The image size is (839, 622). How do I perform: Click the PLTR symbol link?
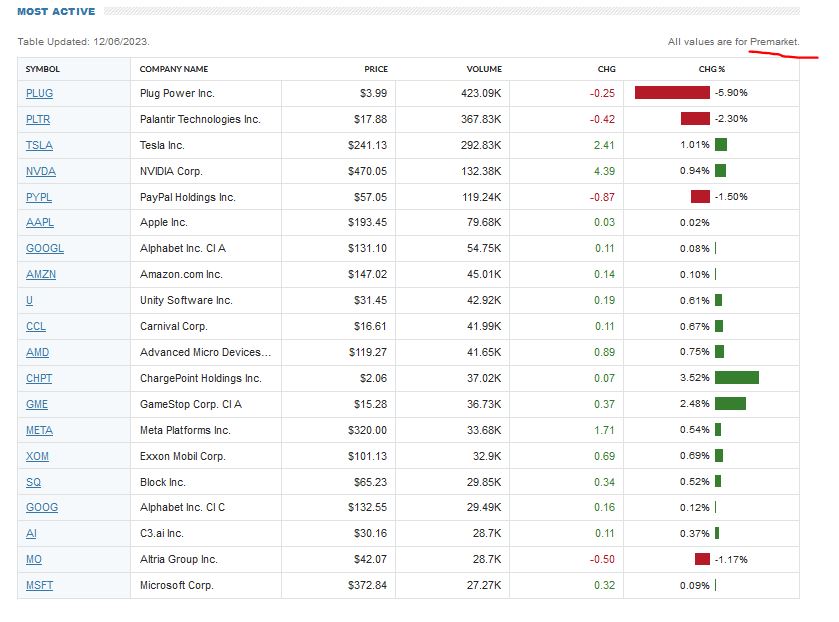coord(38,119)
